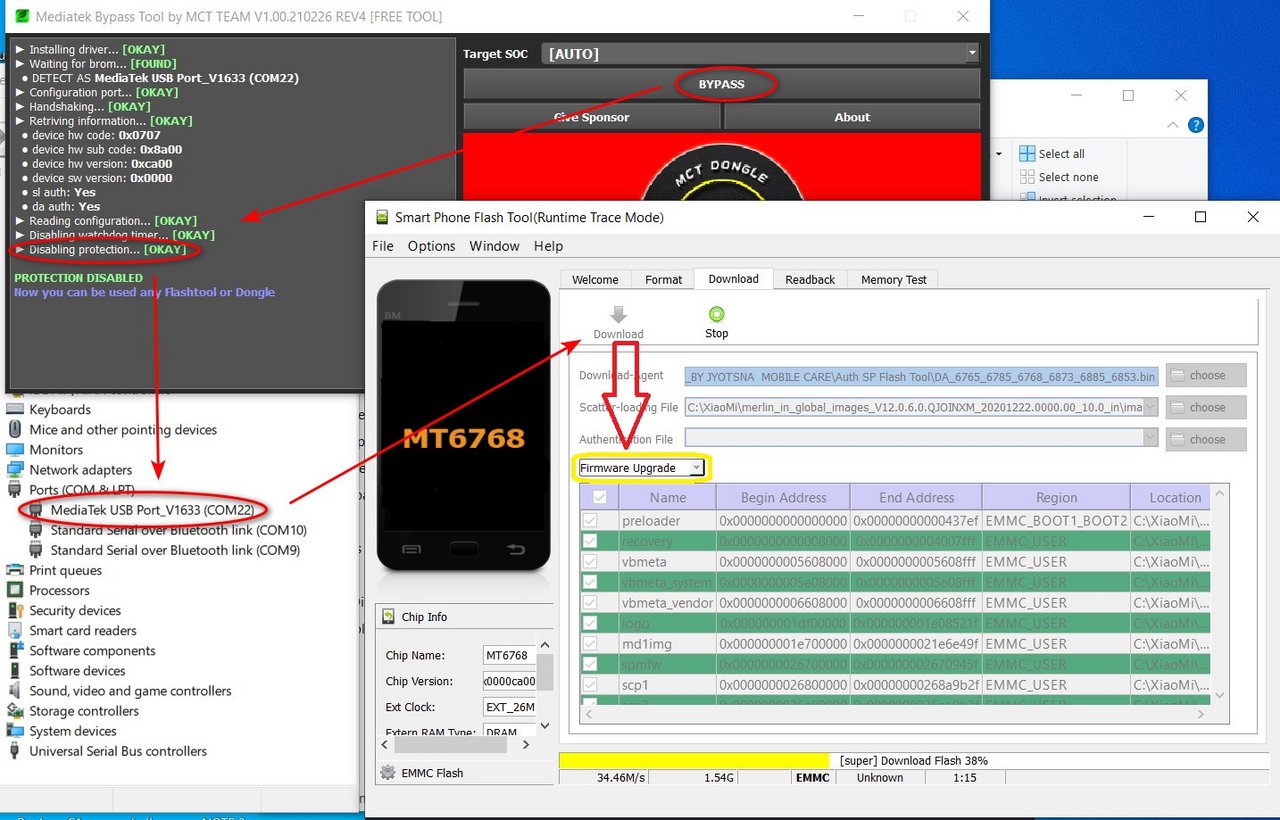Click the COM10 Bluetooth serial port icon
1280x820 pixels.
point(37,530)
